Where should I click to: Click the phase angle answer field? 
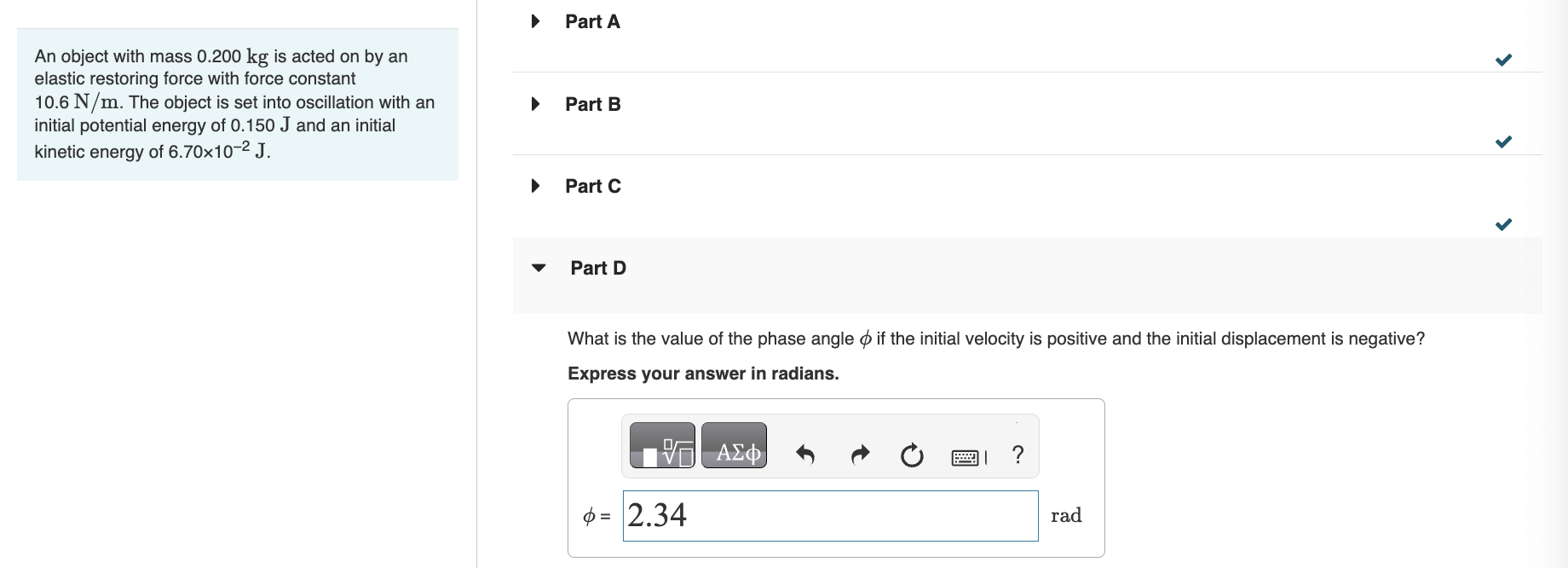click(830, 515)
